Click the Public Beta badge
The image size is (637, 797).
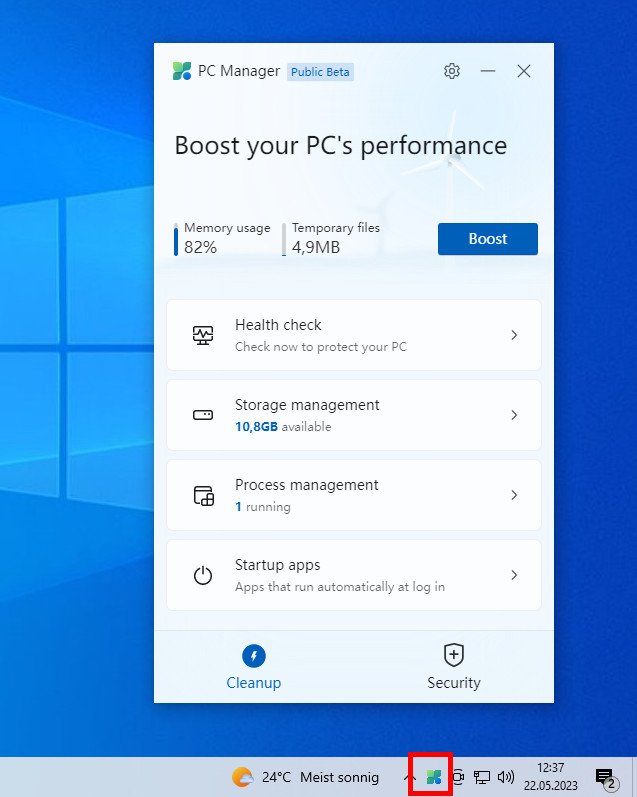click(x=320, y=72)
